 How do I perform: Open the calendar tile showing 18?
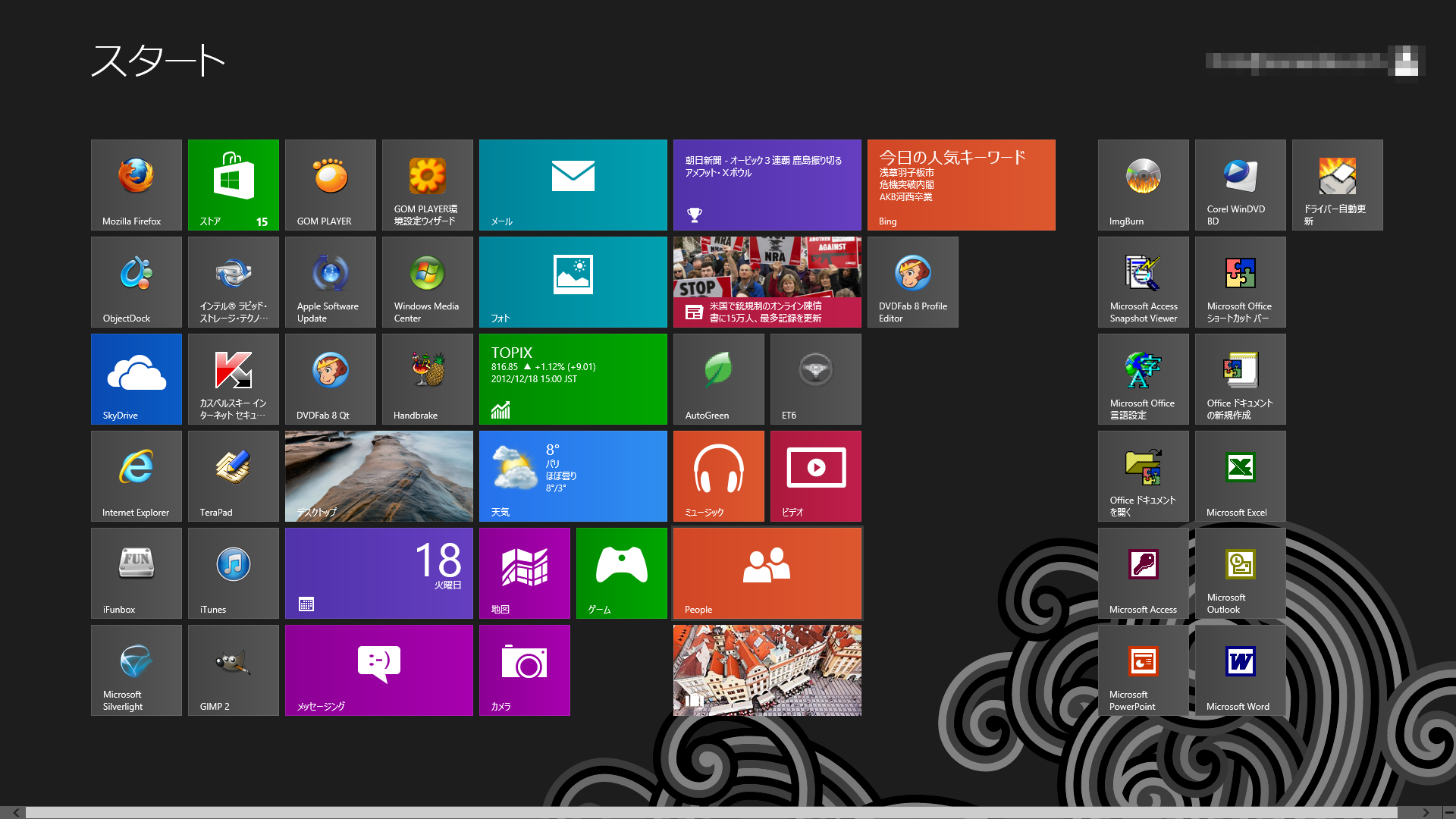(379, 573)
